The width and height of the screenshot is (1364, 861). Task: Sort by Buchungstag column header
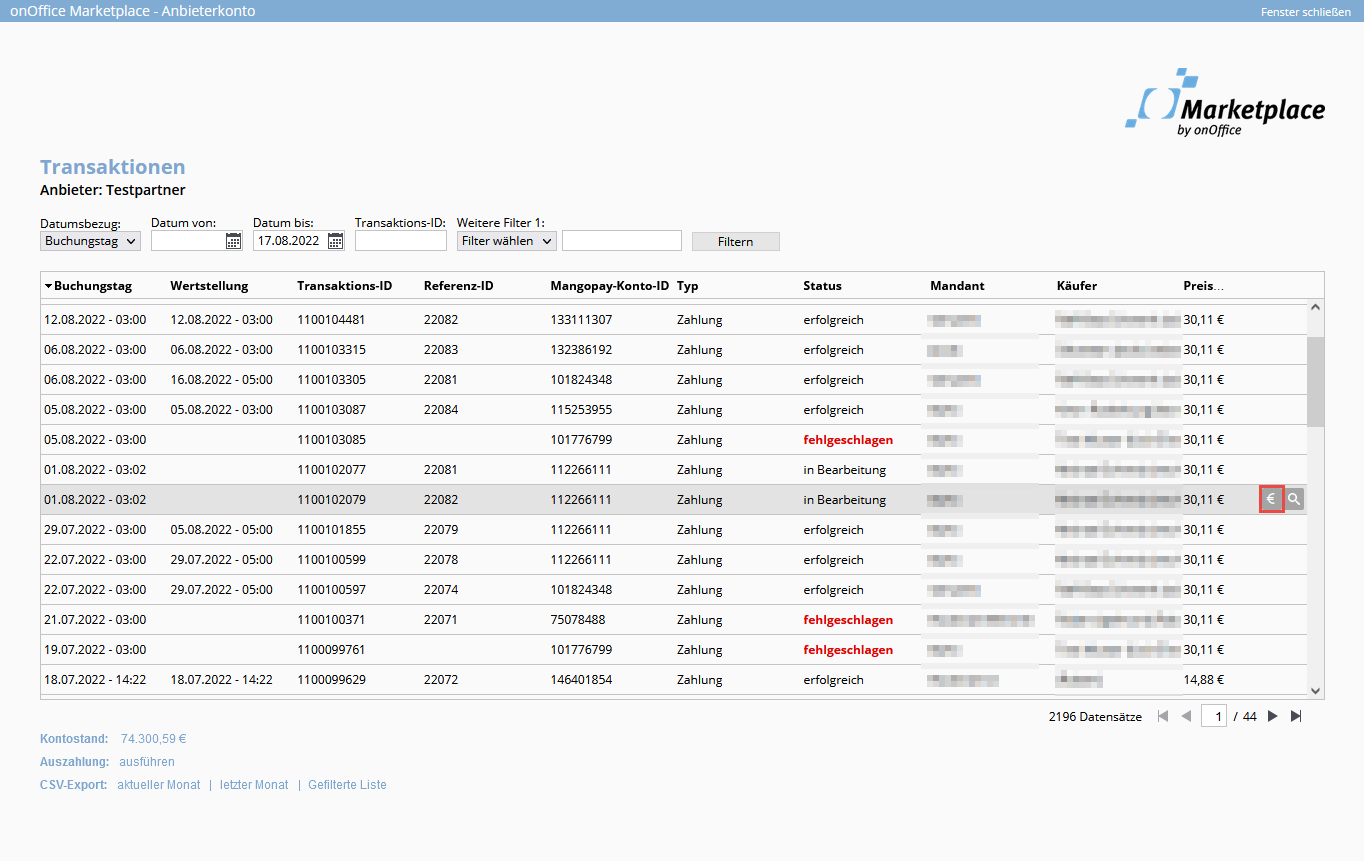click(x=93, y=286)
